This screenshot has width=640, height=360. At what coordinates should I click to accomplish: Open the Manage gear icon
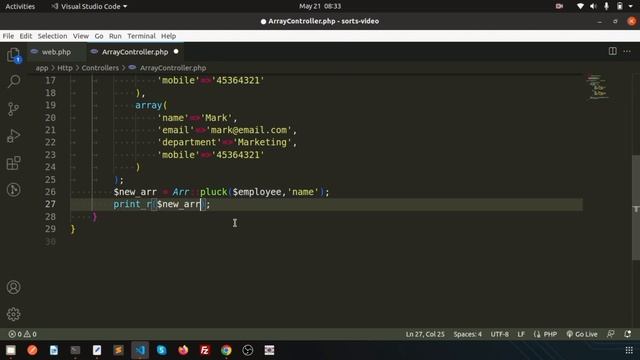[13, 314]
